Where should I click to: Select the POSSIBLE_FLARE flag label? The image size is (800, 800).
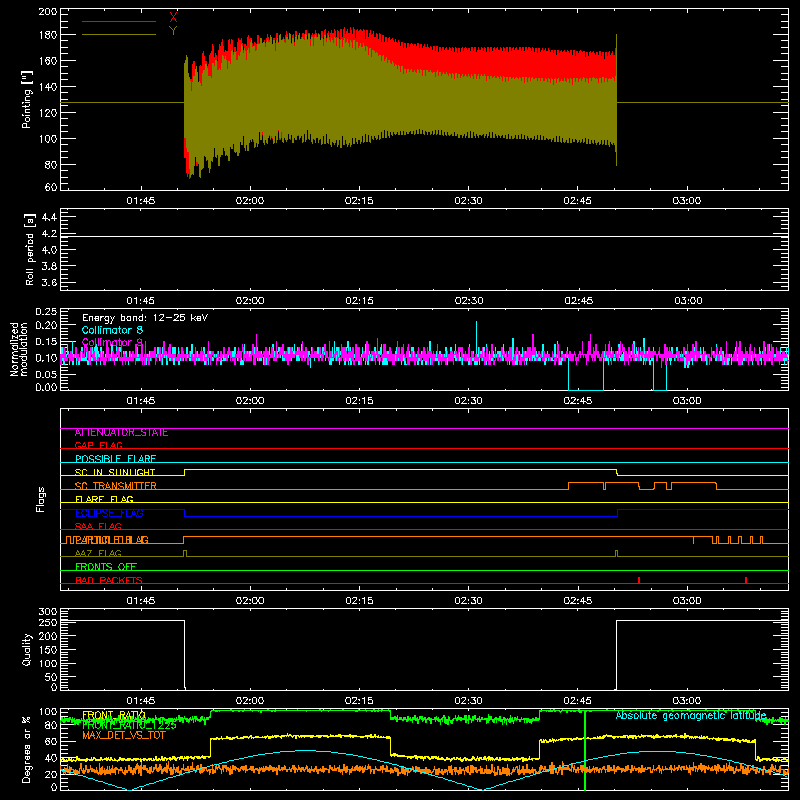tap(115, 459)
